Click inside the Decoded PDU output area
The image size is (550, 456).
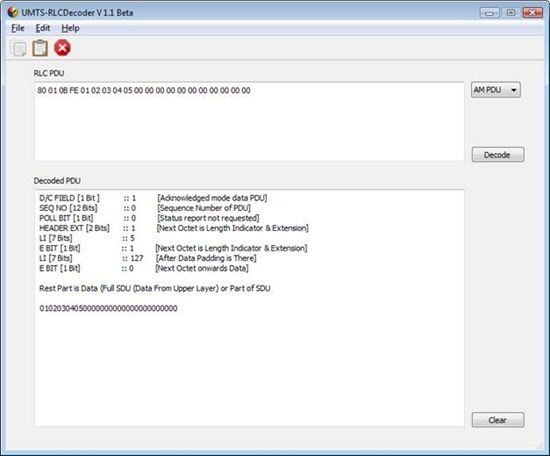249,308
